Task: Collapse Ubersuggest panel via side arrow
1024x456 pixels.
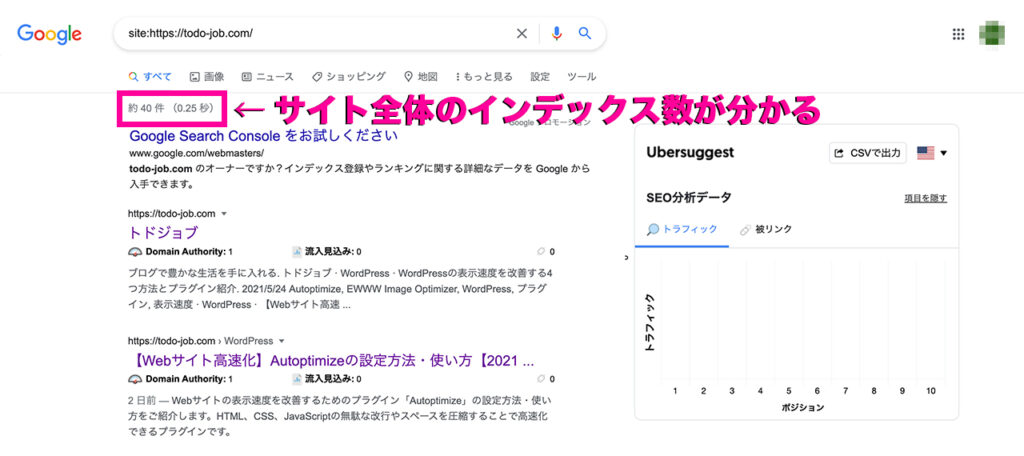Action: (626, 258)
